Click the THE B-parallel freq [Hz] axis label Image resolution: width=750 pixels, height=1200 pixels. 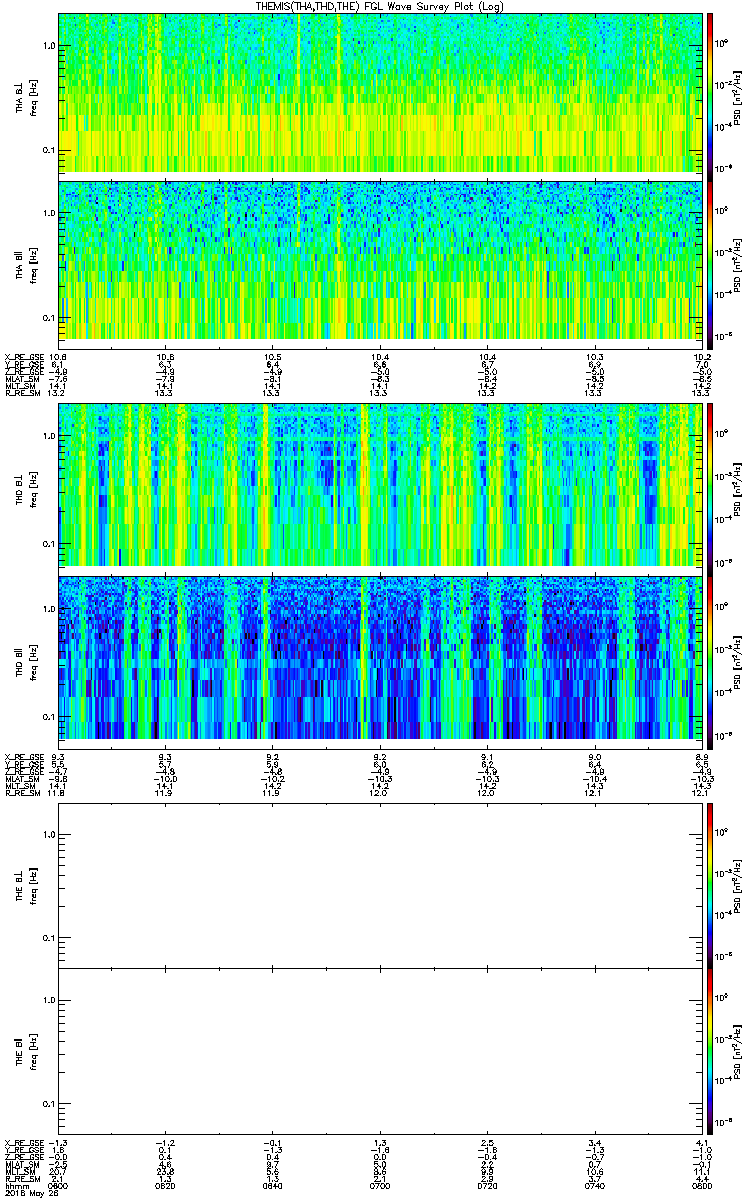[x=33, y=1051]
